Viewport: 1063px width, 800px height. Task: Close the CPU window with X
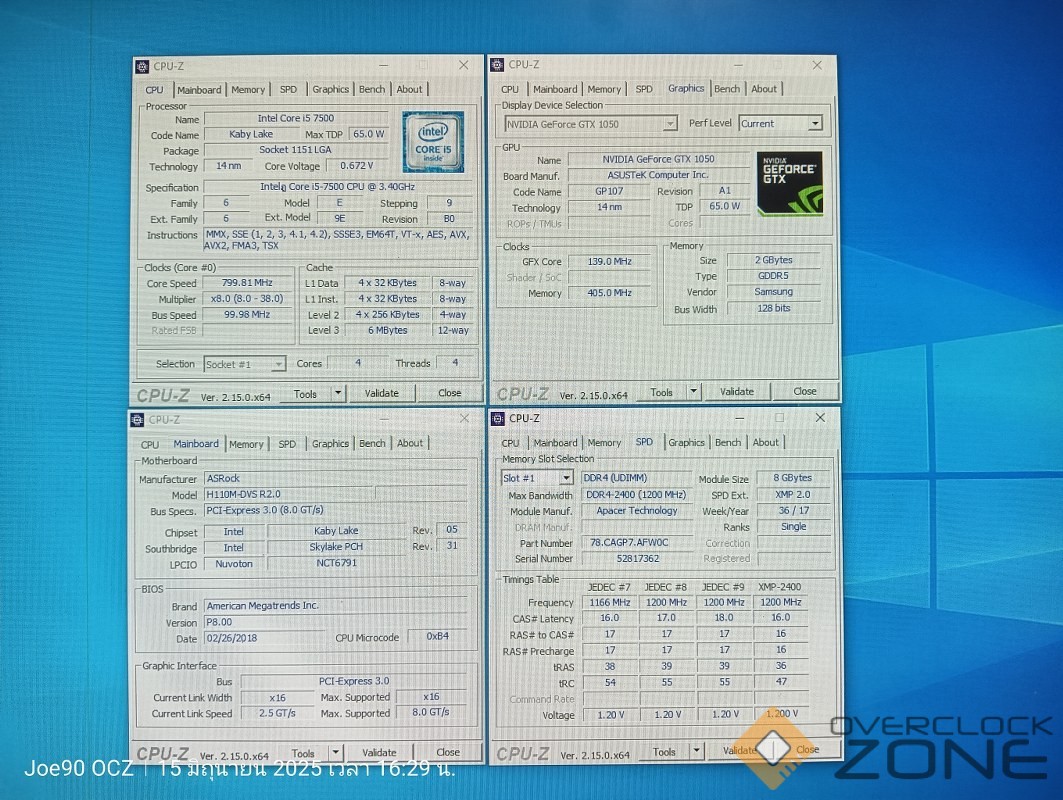point(464,65)
